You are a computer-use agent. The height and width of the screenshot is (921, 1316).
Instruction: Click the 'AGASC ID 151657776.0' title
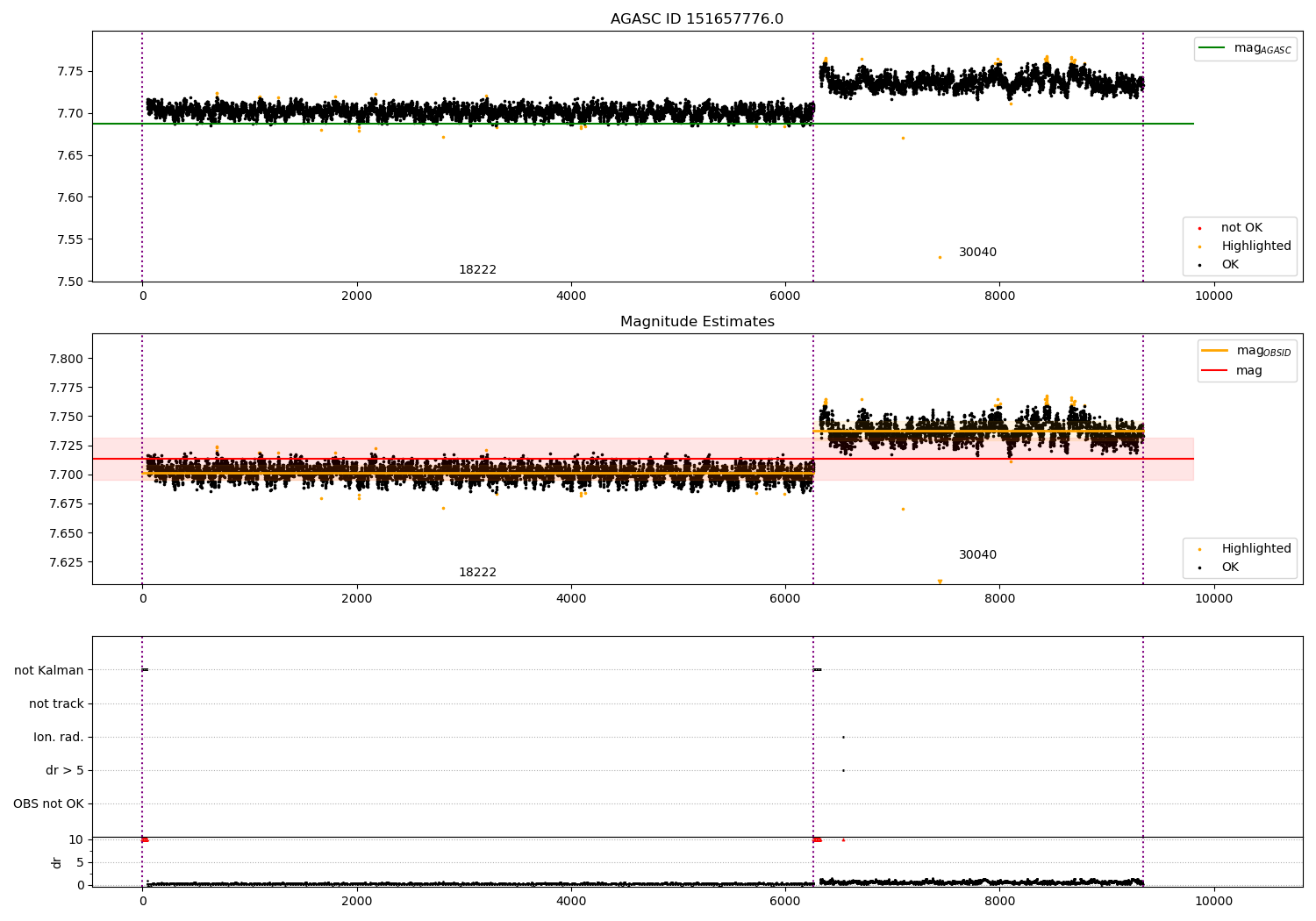point(697,19)
